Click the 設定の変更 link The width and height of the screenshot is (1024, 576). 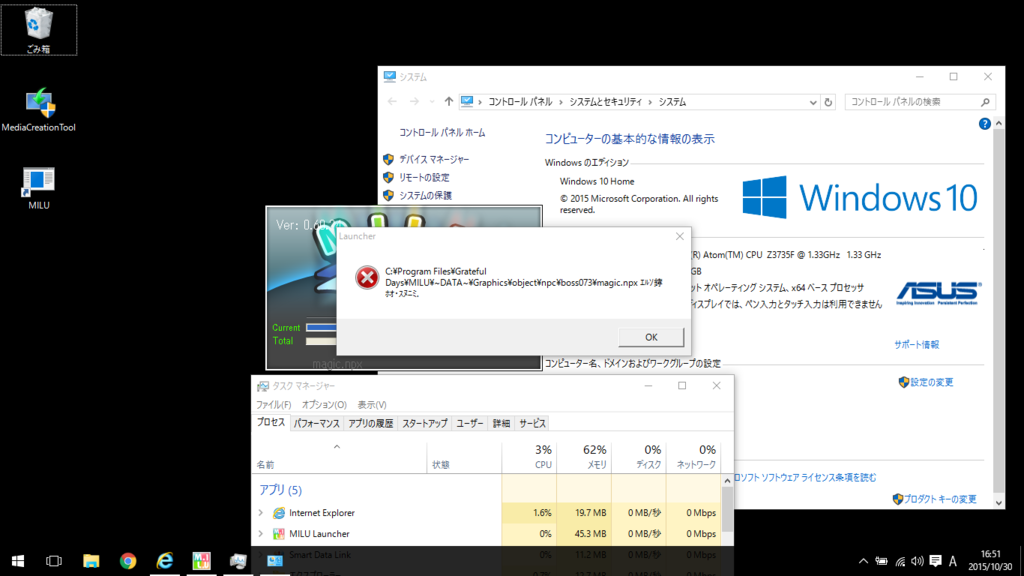click(x=931, y=382)
